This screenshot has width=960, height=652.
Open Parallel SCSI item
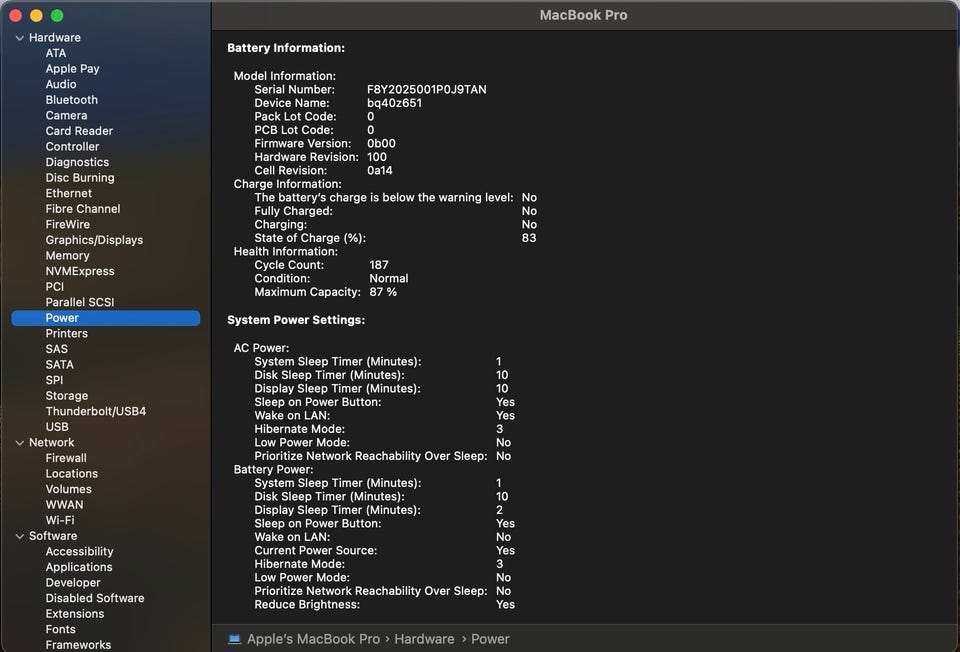(80, 302)
